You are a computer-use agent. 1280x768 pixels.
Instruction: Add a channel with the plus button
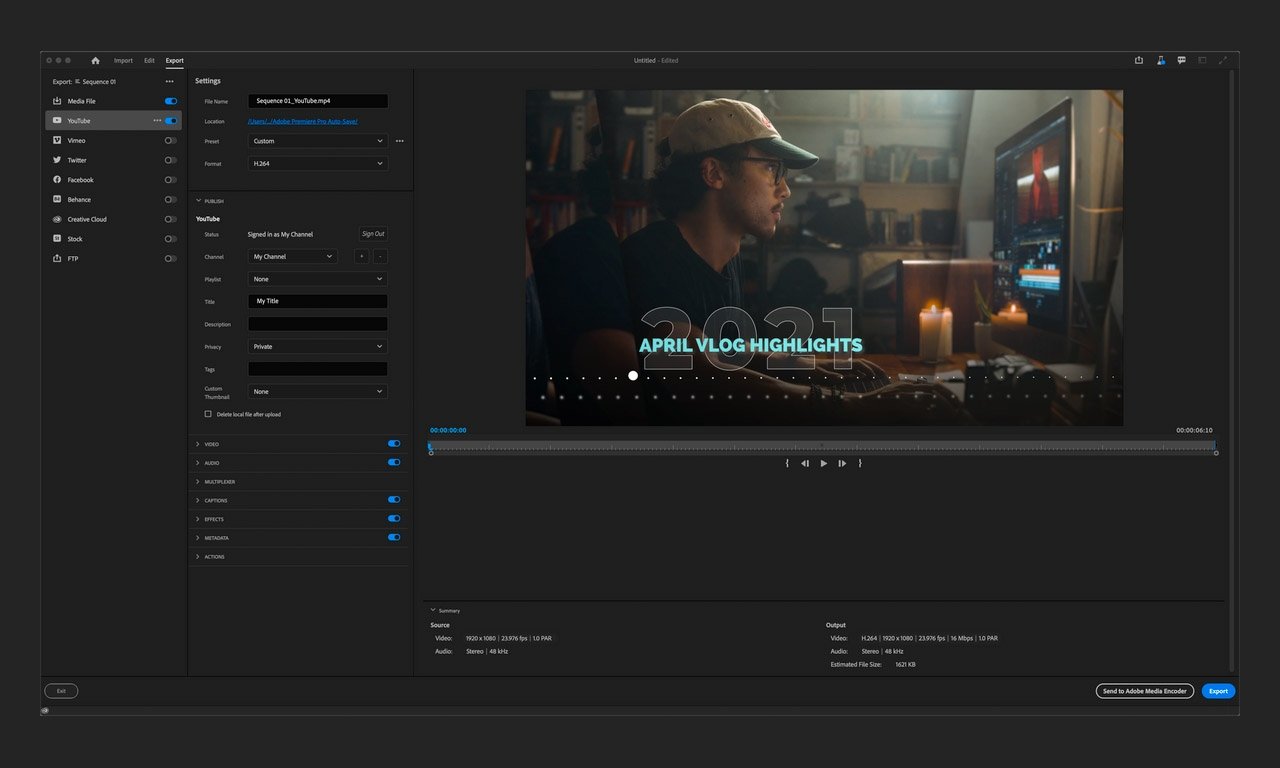pos(361,257)
